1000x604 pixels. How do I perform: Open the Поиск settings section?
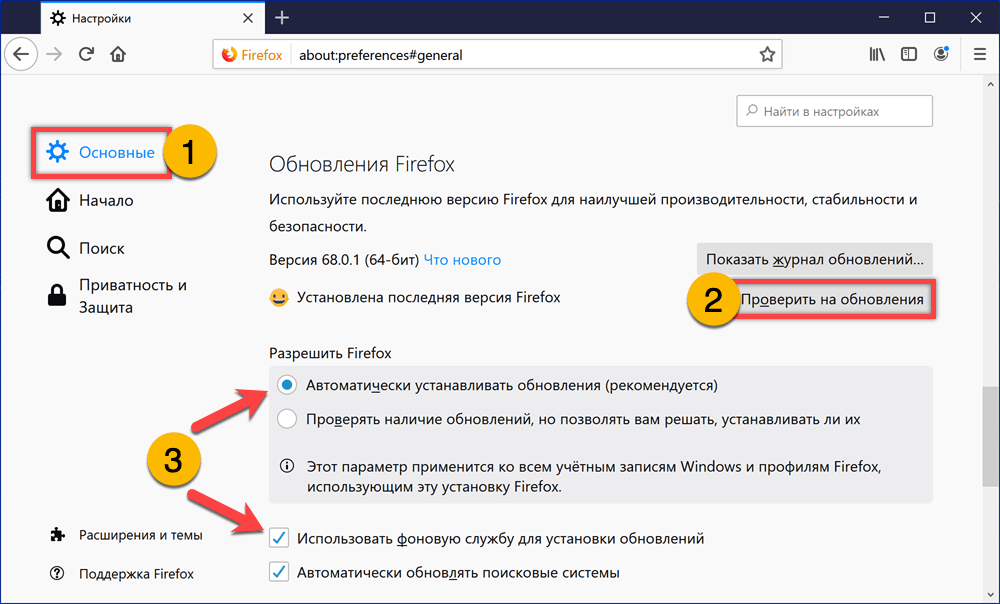click(103, 247)
